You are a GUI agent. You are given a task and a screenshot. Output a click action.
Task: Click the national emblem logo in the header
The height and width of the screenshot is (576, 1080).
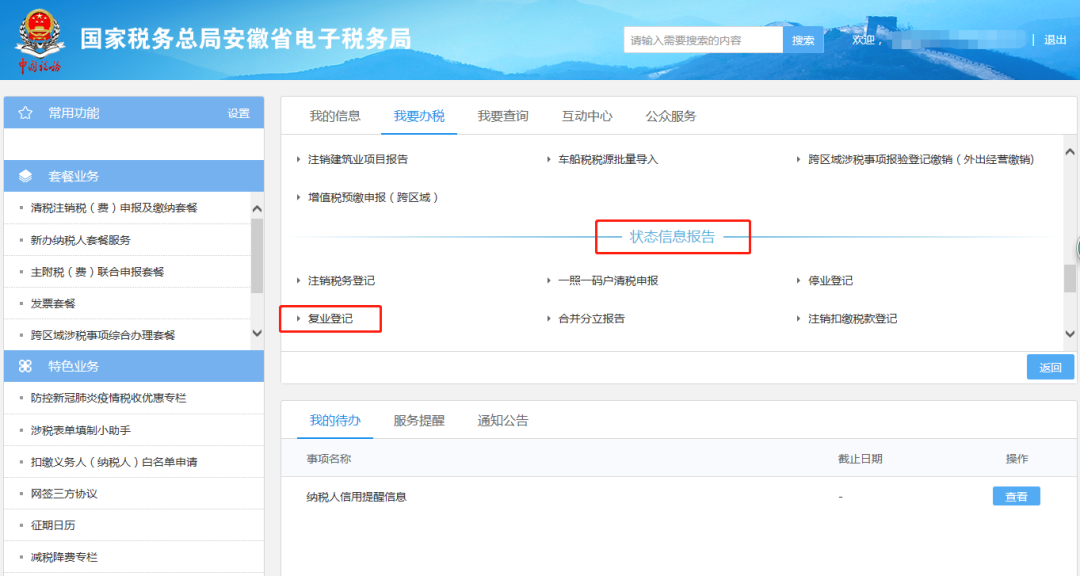click(x=39, y=26)
